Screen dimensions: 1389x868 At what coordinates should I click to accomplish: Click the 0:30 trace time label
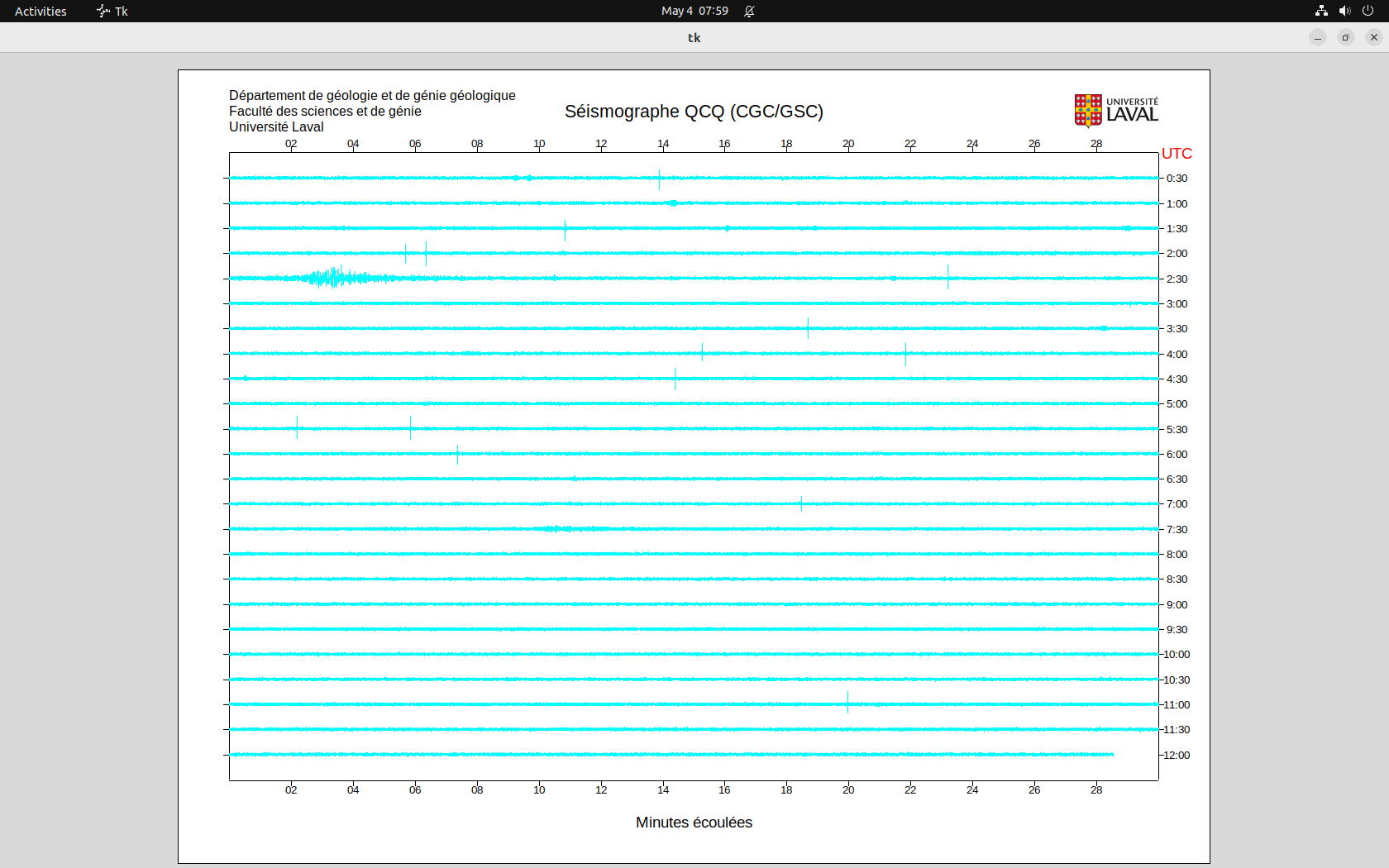(x=1177, y=179)
